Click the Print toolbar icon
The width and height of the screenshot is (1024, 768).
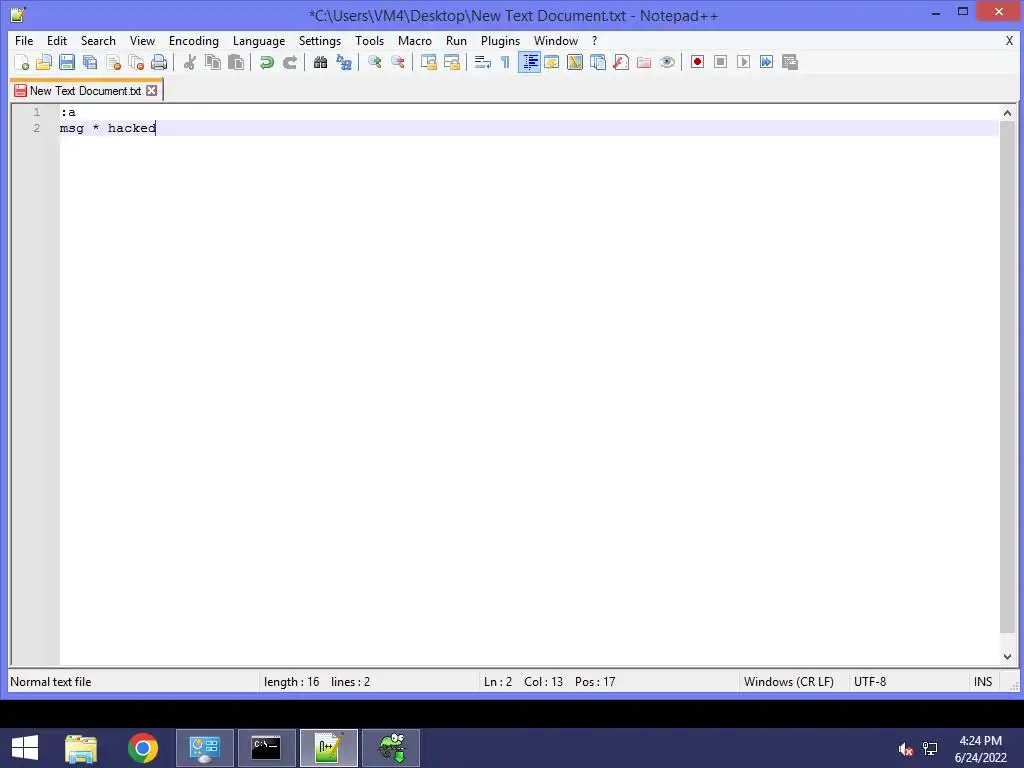pyautogui.click(x=159, y=62)
